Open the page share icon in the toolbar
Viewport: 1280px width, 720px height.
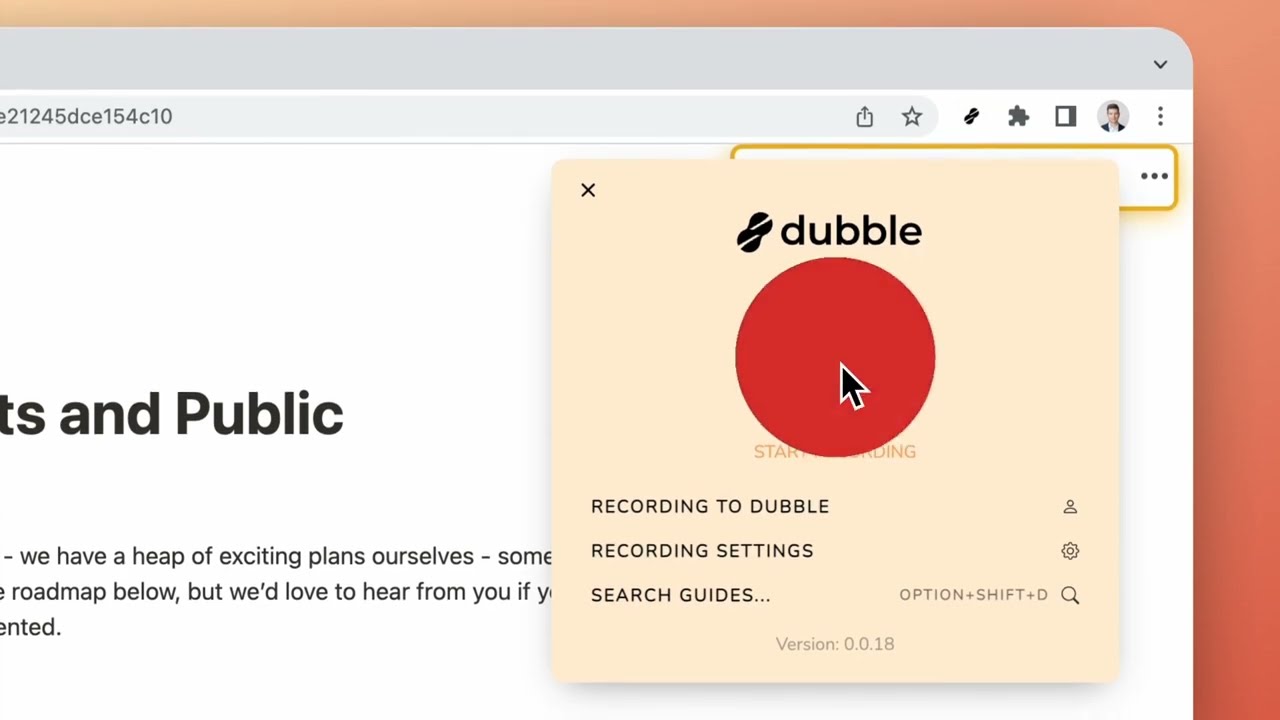pos(864,117)
